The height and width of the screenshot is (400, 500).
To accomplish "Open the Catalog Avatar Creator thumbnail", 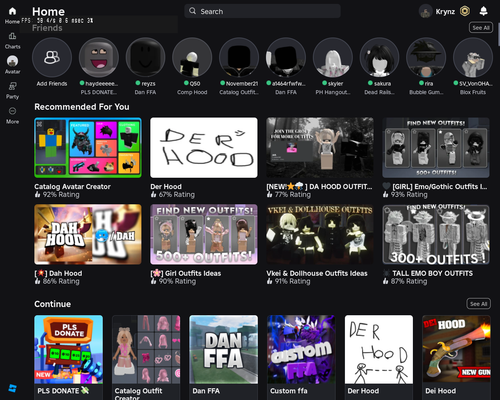I will click(x=88, y=147).
